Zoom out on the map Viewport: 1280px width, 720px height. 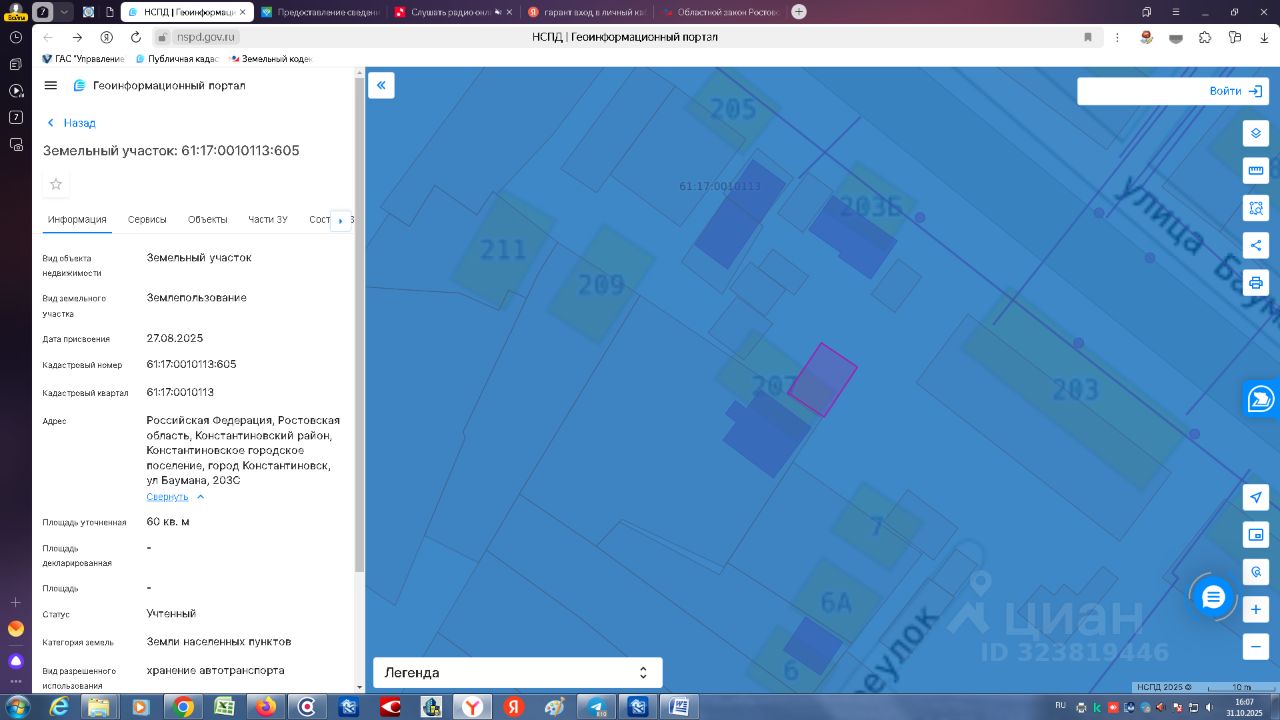click(x=1256, y=646)
